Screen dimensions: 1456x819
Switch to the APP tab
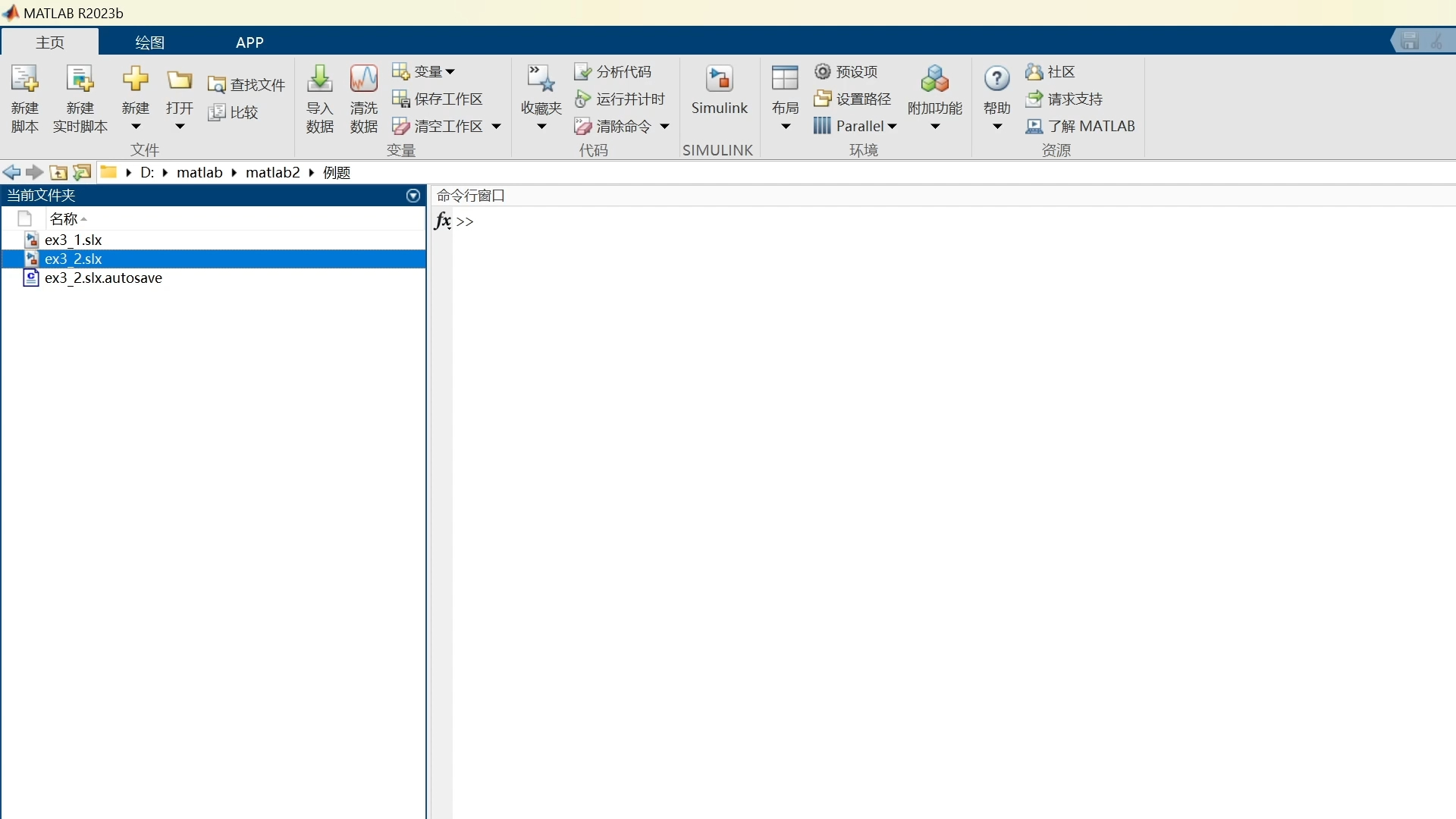[249, 42]
